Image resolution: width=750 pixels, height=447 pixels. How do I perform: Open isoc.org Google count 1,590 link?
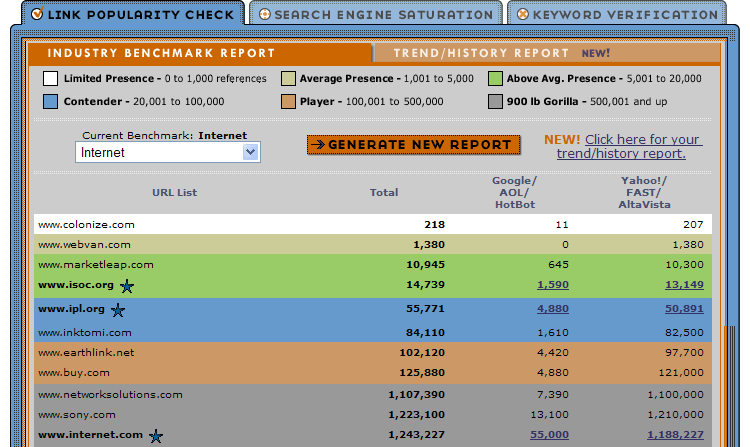pos(552,285)
